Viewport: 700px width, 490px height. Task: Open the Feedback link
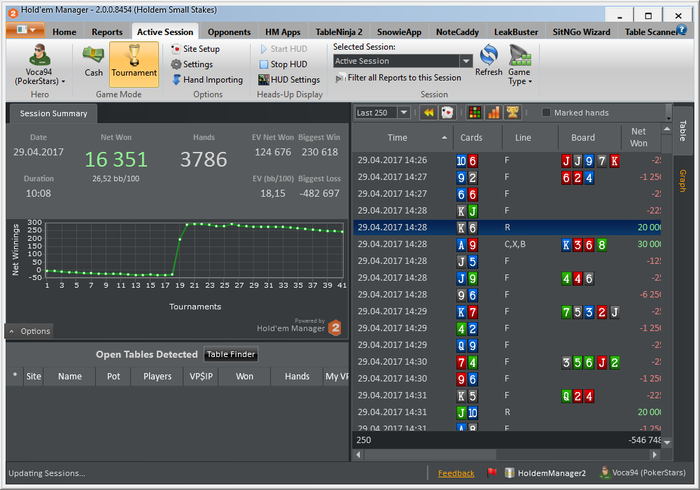click(456, 473)
